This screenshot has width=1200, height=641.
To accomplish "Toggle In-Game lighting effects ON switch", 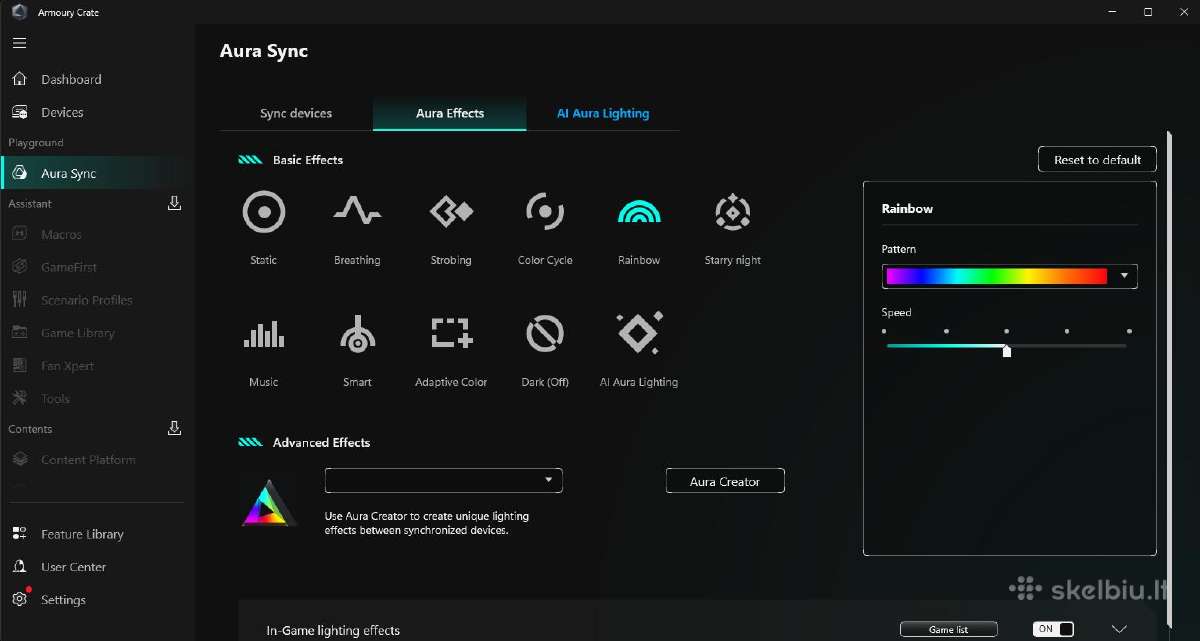I will point(1053,629).
